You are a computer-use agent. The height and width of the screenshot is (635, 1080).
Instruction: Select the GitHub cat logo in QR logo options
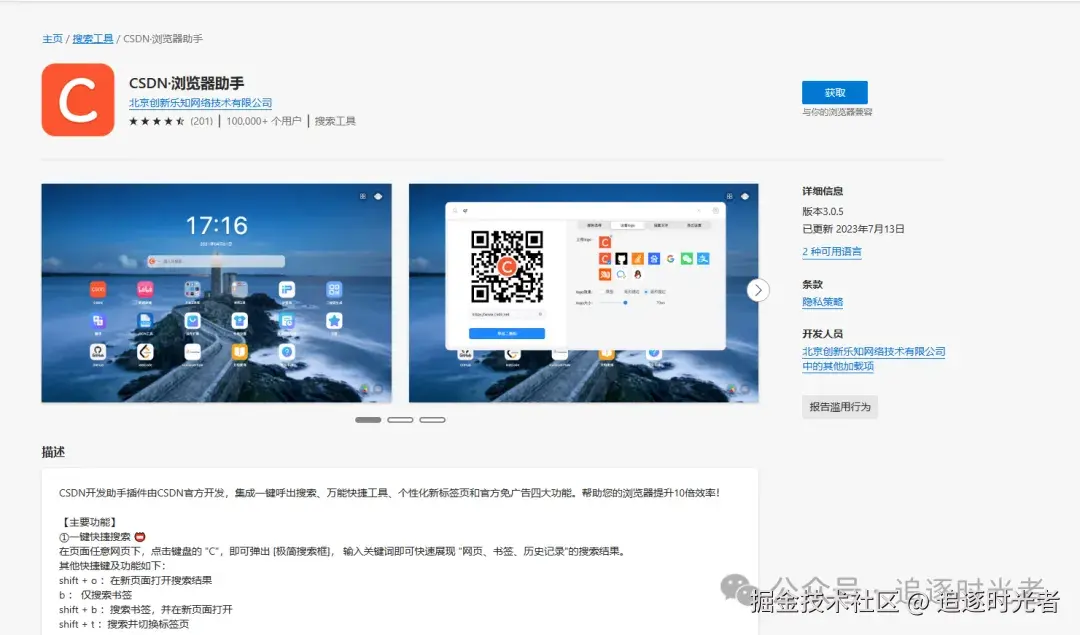point(622,259)
